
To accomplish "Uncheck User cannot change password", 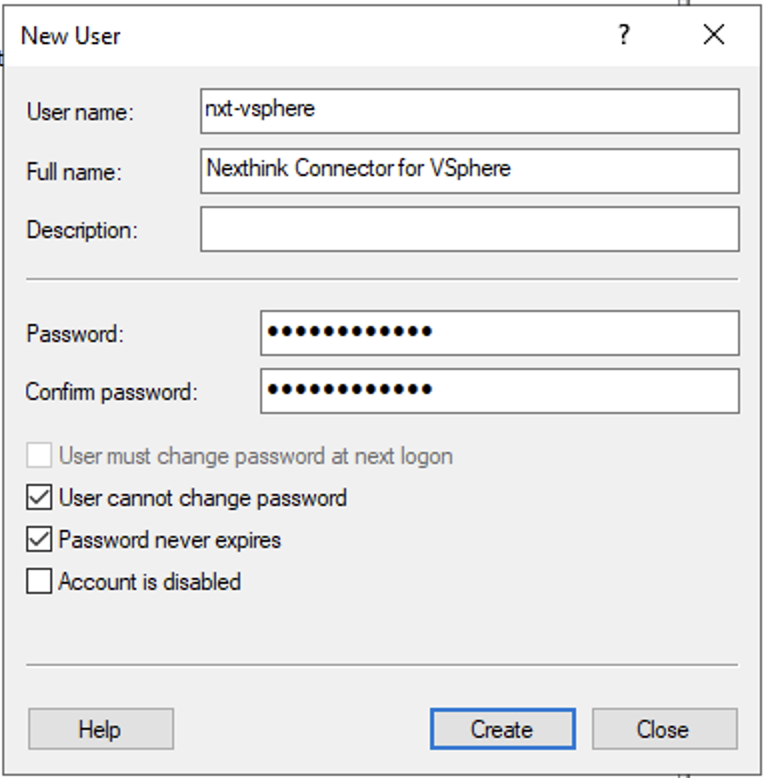I will click(x=39, y=498).
